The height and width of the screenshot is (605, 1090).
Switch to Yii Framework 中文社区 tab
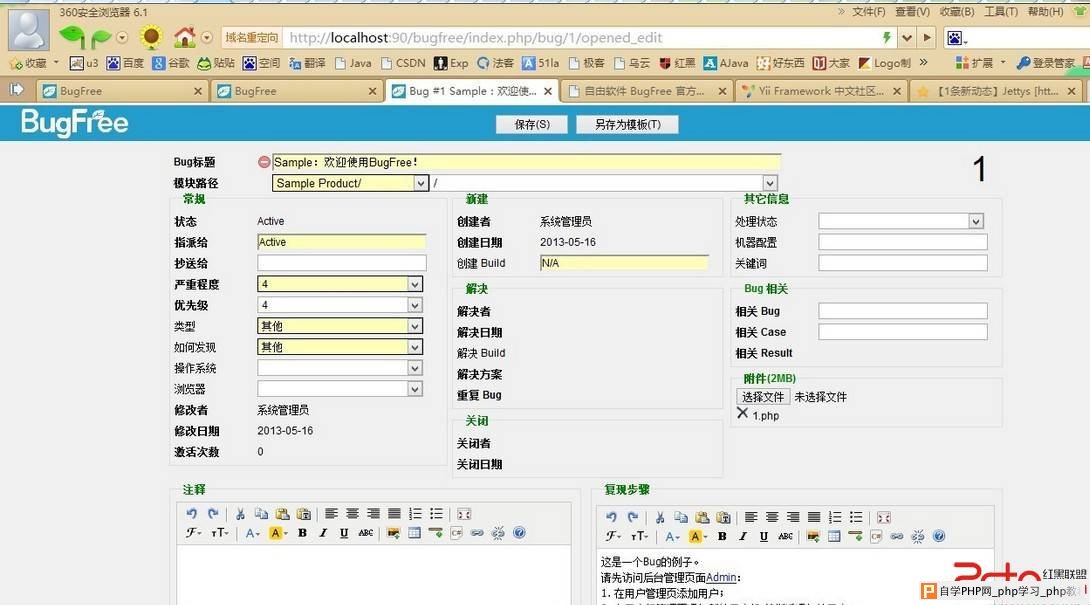[821, 91]
